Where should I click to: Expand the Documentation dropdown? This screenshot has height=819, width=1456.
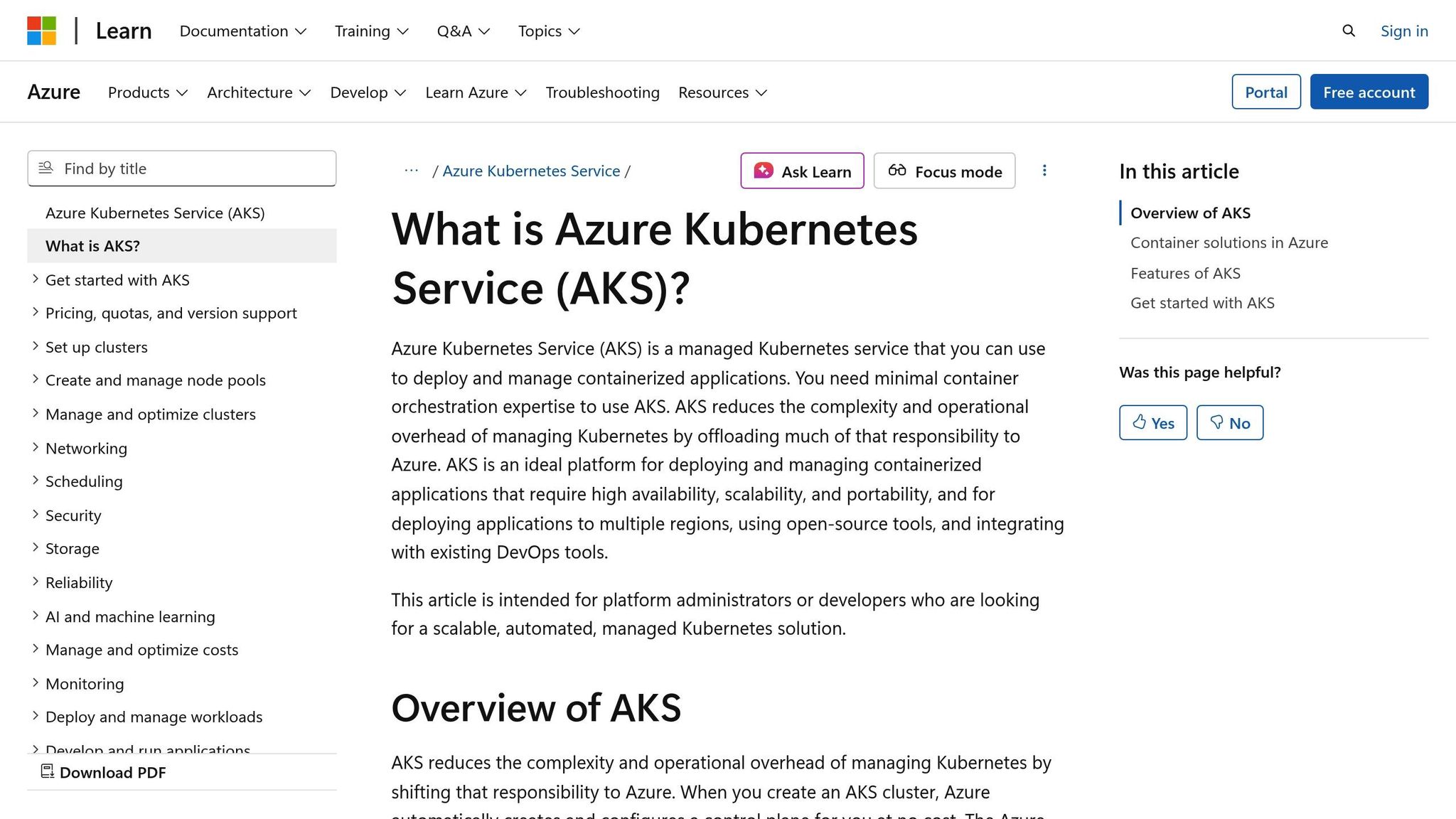pos(242,31)
